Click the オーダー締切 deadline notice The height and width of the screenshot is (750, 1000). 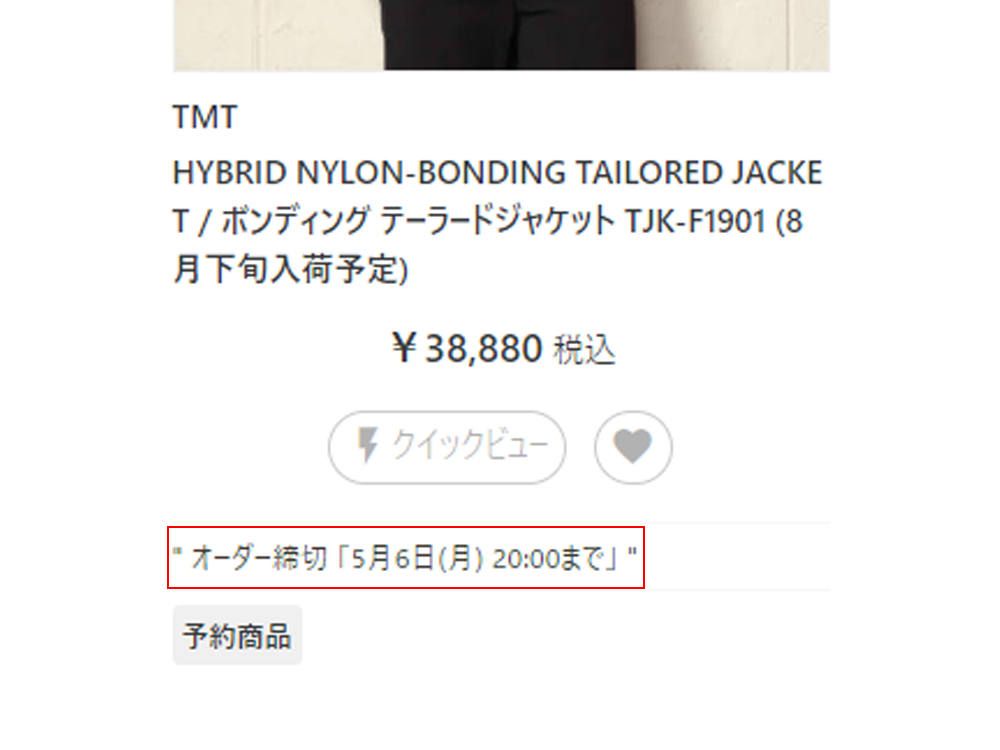tap(406, 558)
